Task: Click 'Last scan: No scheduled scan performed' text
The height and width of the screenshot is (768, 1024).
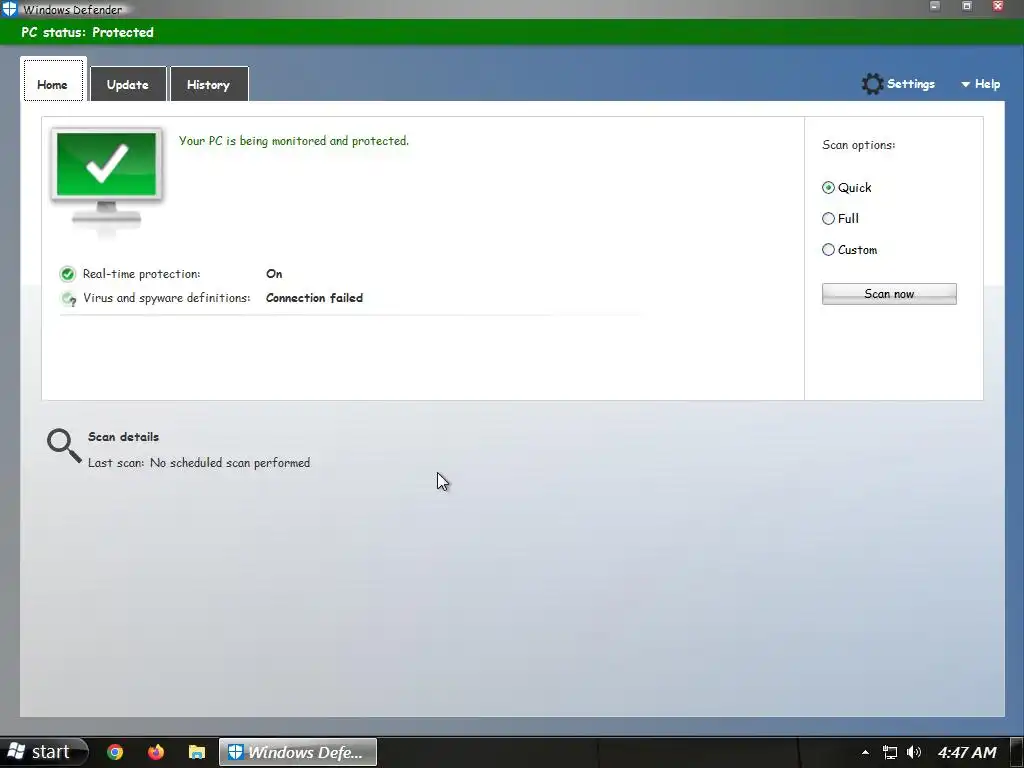Action: click(199, 463)
